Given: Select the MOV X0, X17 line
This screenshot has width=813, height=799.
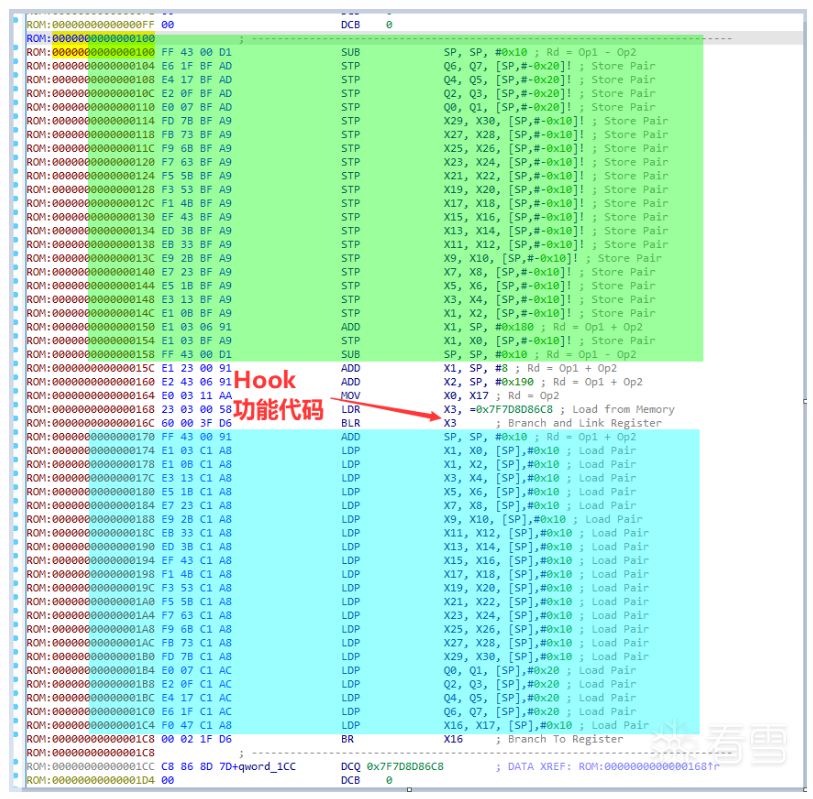Looking at the screenshot, I should [x=293, y=396].
